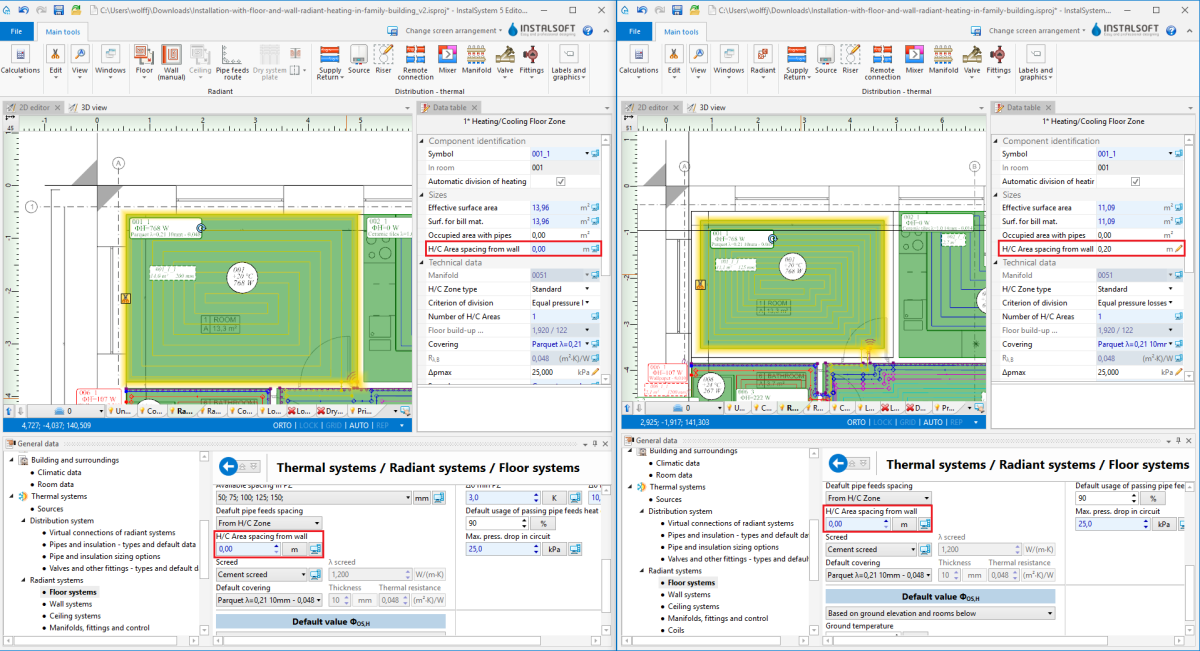The height and width of the screenshot is (651, 1200).
Task: Click the Remote connection tool in left window
Action: [415, 60]
